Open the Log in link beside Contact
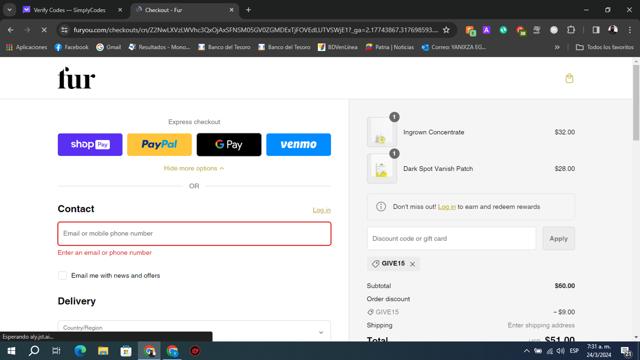This screenshot has width=640, height=360. [x=322, y=210]
